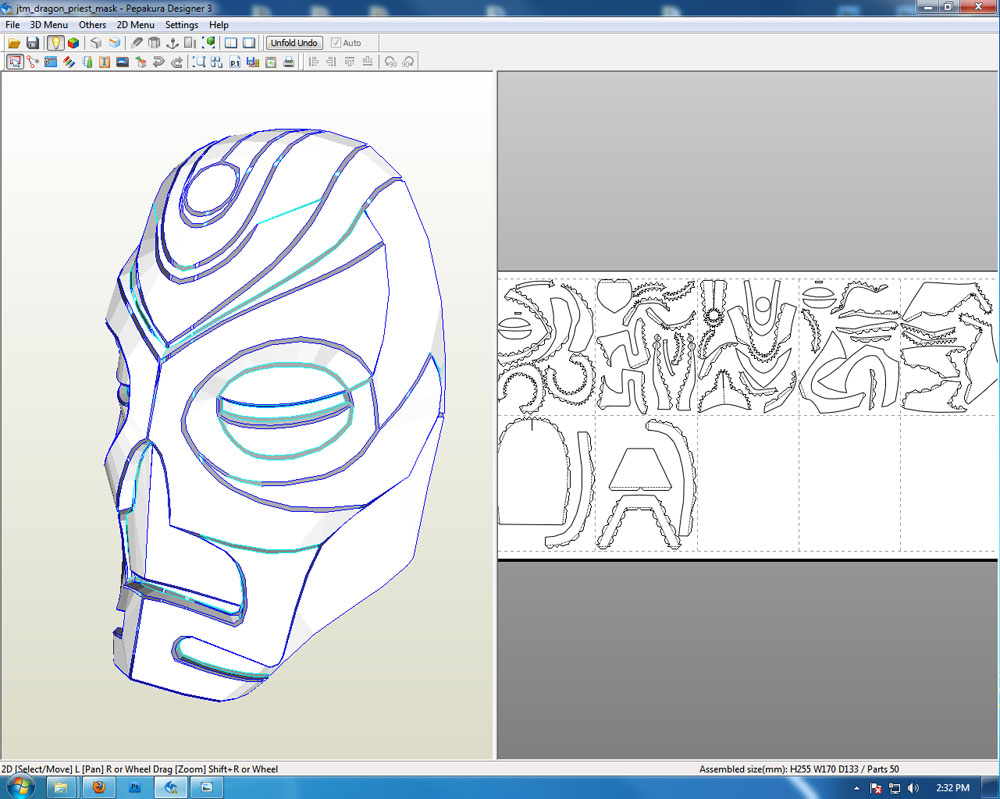This screenshot has width=1000, height=799.
Task: Open the Windows Start menu
Action: tap(19, 788)
